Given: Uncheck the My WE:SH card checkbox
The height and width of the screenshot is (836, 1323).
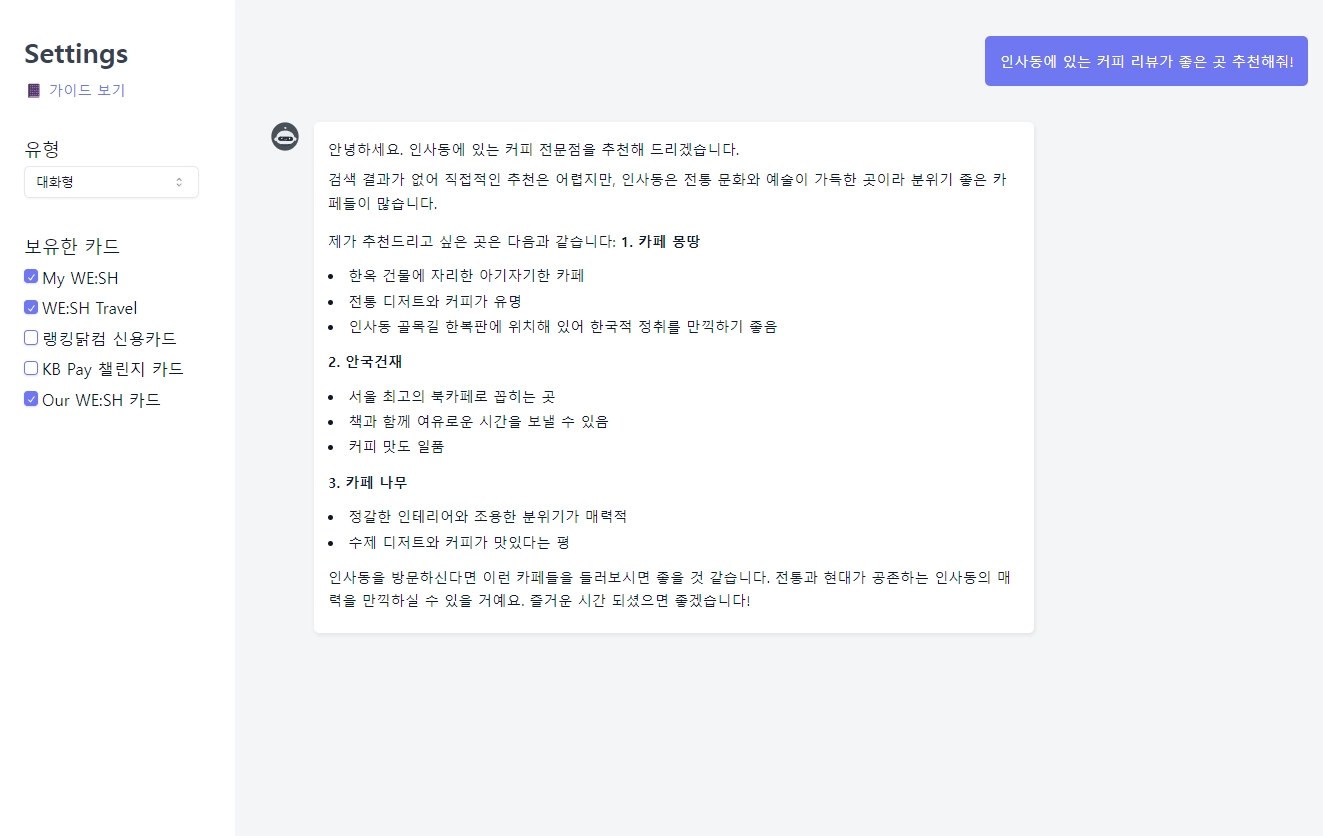Looking at the screenshot, I should pyautogui.click(x=31, y=277).
